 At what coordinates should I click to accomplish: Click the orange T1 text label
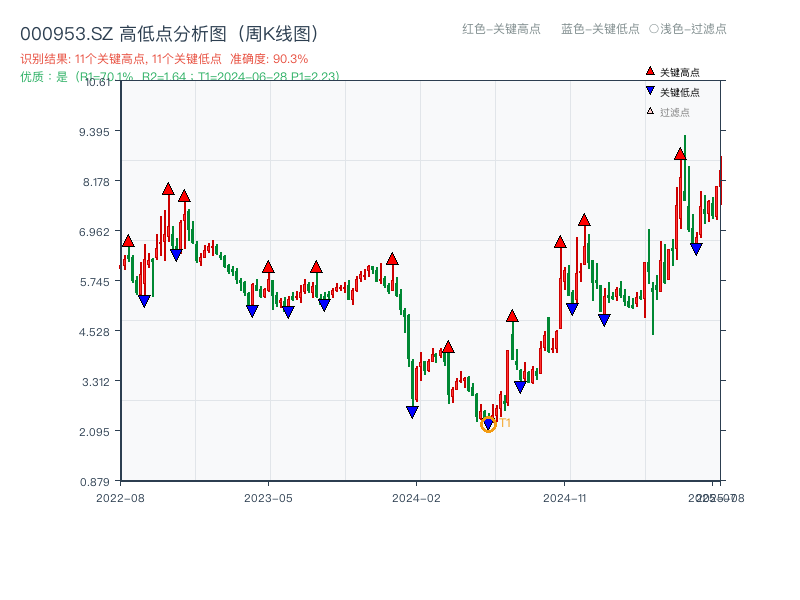tap(505, 423)
